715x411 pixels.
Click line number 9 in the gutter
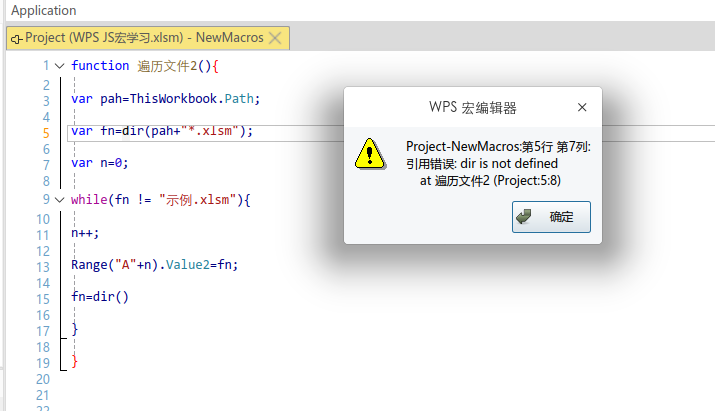click(46, 199)
